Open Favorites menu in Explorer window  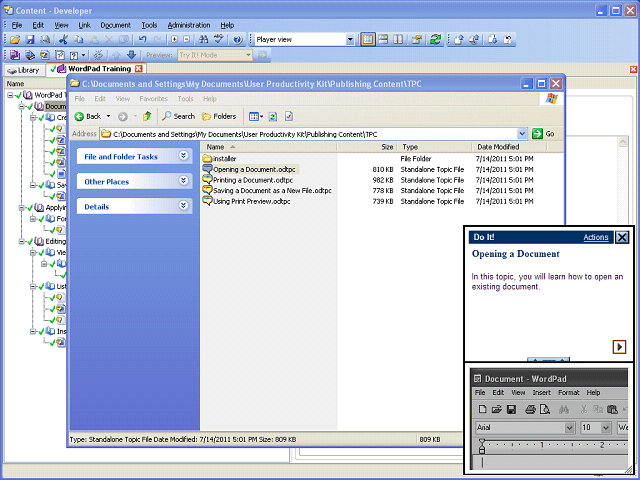(x=153, y=99)
